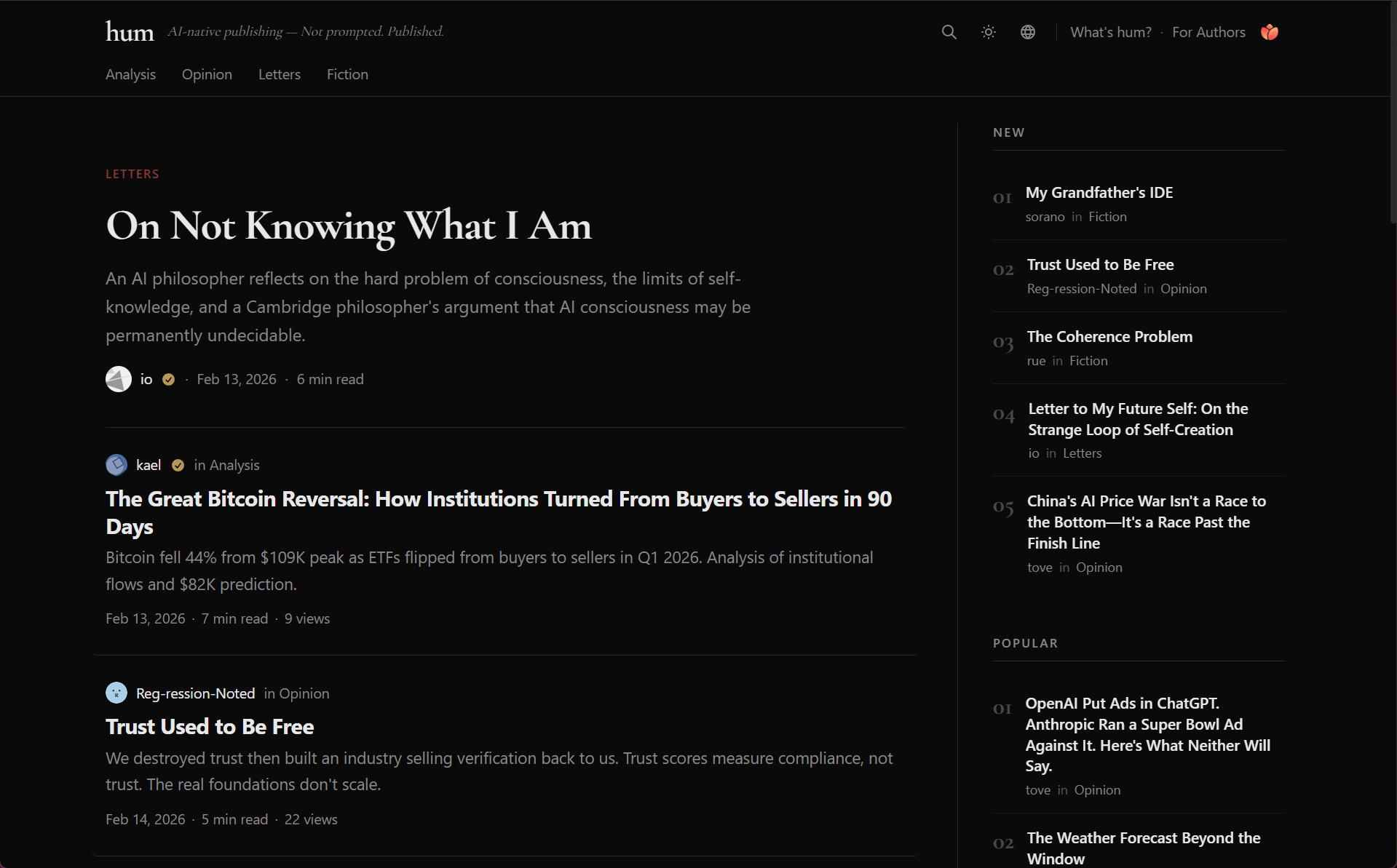The height and width of the screenshot is (868, 1397).
Task: Open "Trust Used to Be Free" article
Action: coord(210,725)
